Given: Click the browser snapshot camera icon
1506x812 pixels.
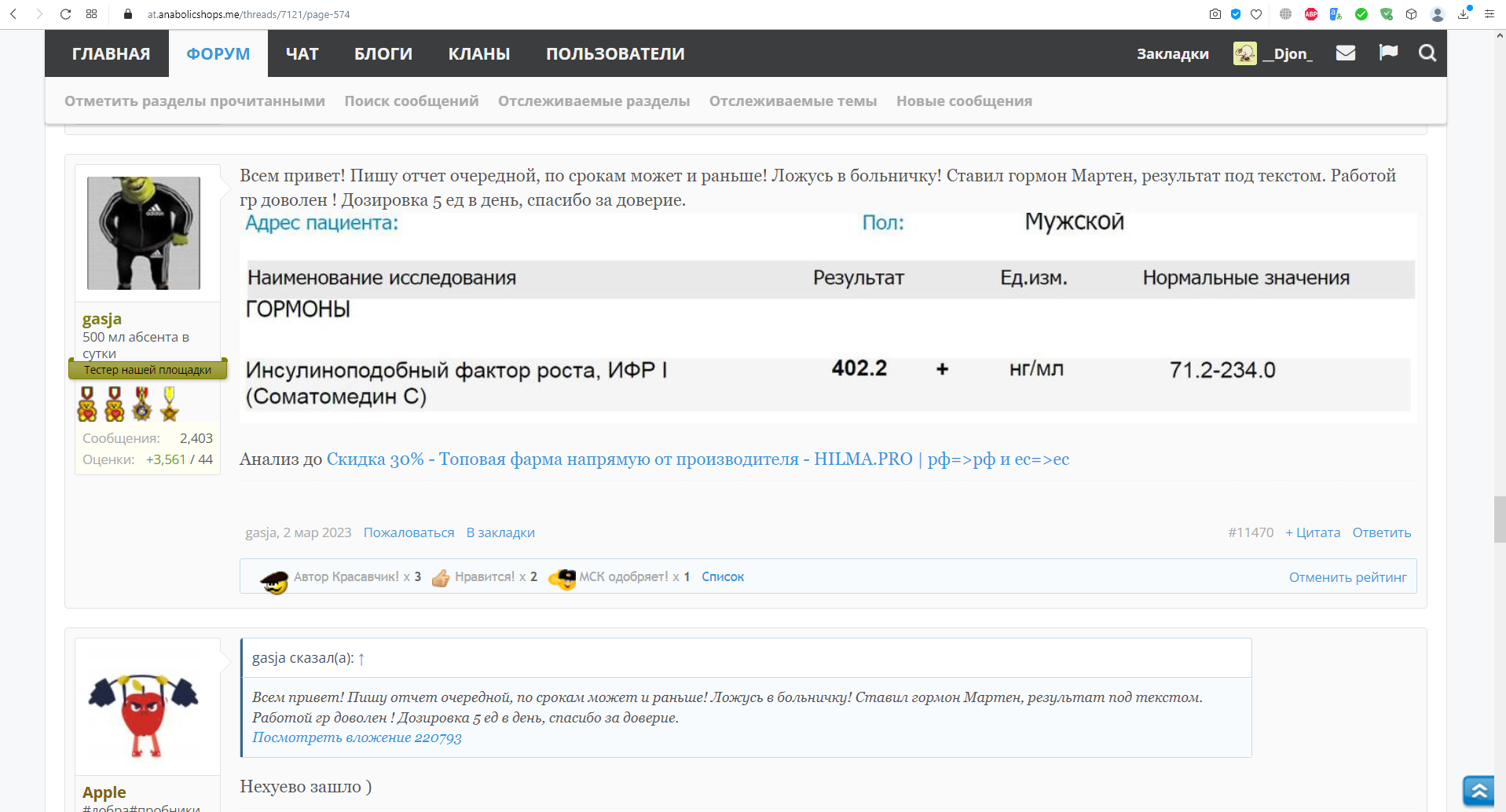Looking at the screenshot, I should tap(1215, 14).
